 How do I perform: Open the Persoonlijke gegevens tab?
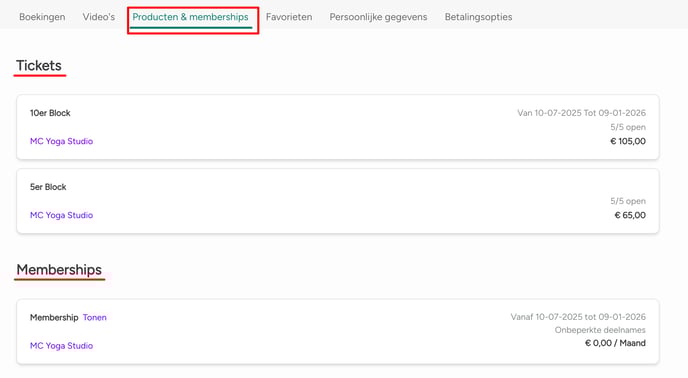tap(378, 17)
